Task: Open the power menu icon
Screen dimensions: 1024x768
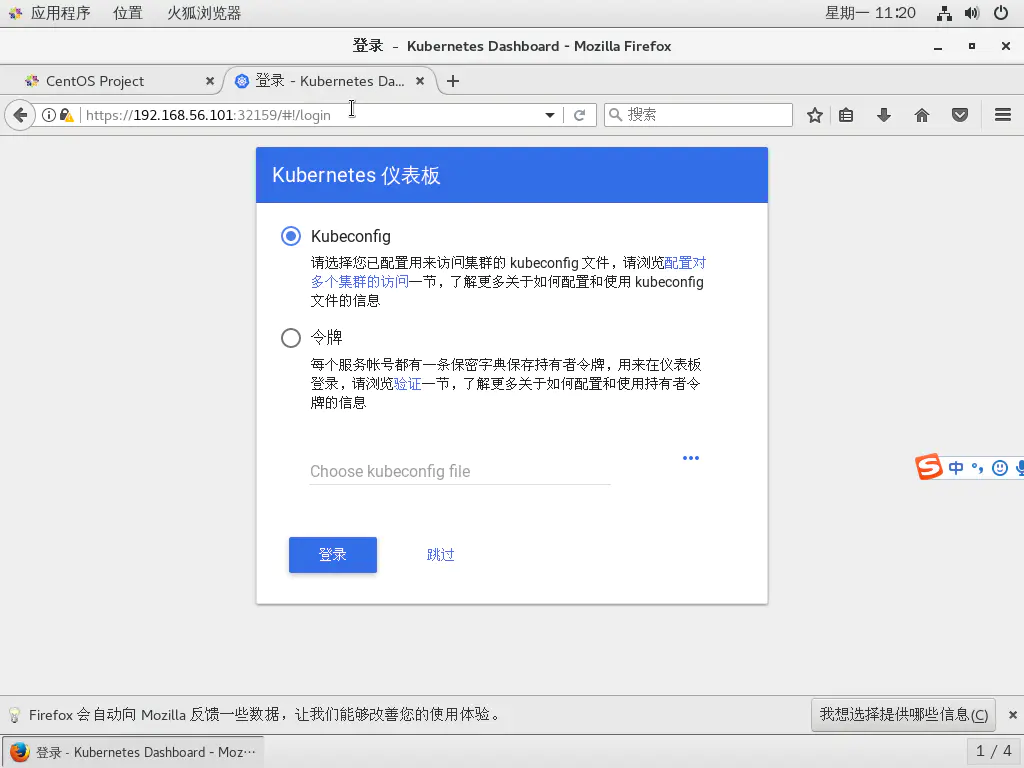Action: (x=1000, y=13)
